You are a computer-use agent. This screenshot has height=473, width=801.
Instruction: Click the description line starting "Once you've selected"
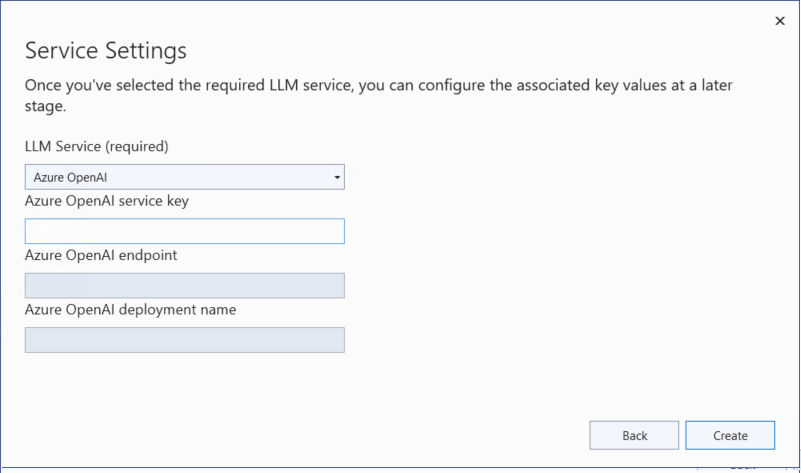(380, 84)
